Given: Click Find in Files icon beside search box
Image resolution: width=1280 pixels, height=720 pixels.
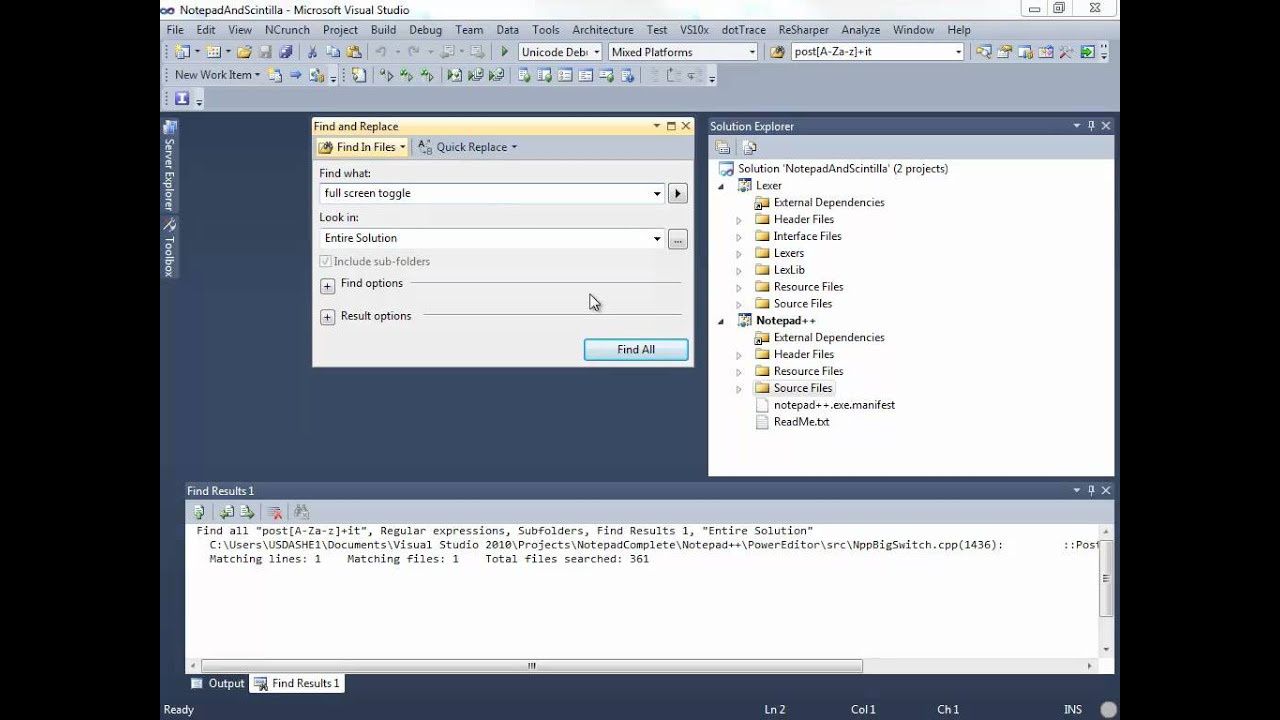Looking at the screenshot, I should point(777,52).
